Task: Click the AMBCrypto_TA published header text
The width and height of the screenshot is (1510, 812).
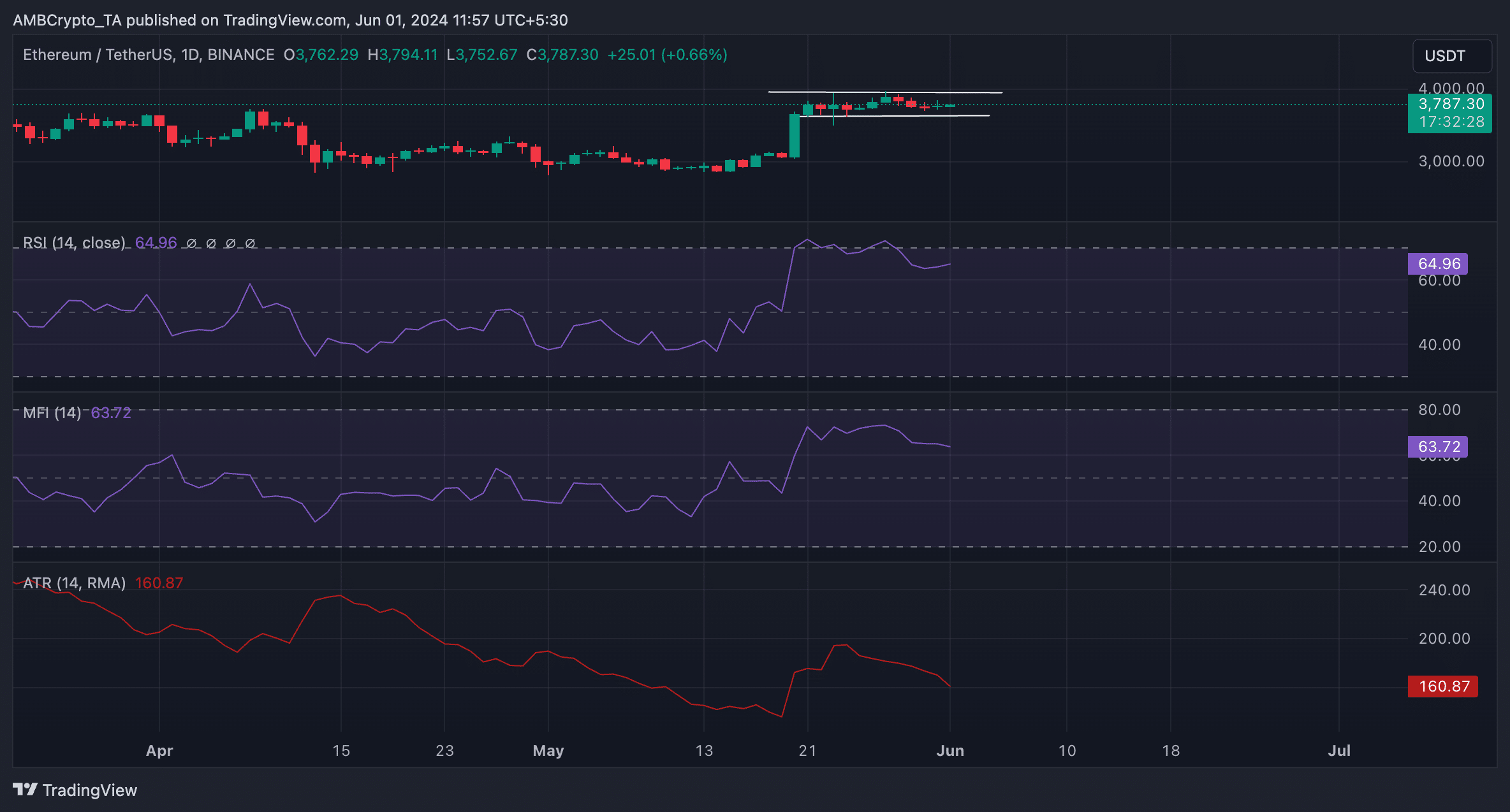Action: pos(290,20)
